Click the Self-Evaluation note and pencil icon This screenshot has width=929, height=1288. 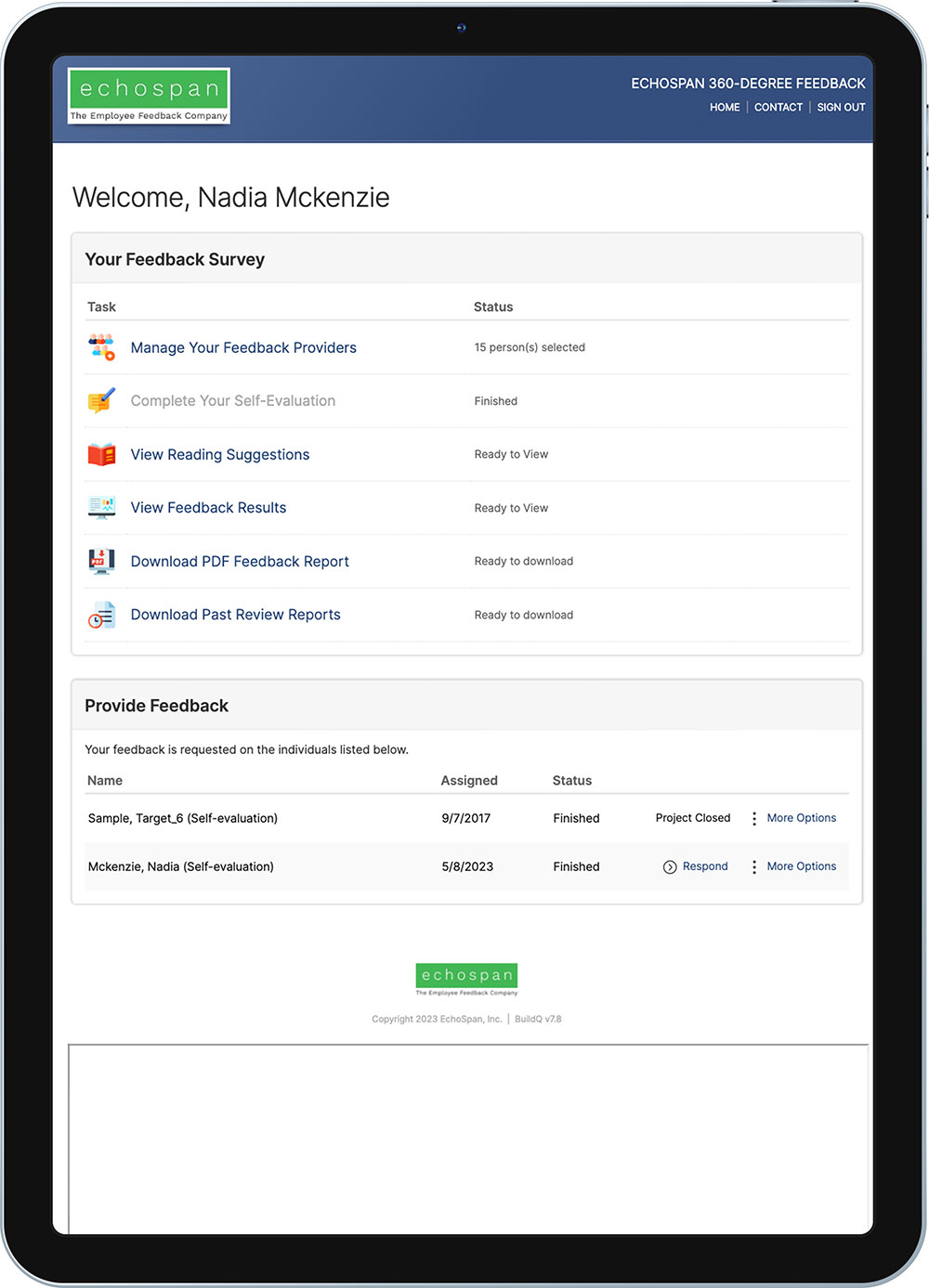(x=101, y=400)
